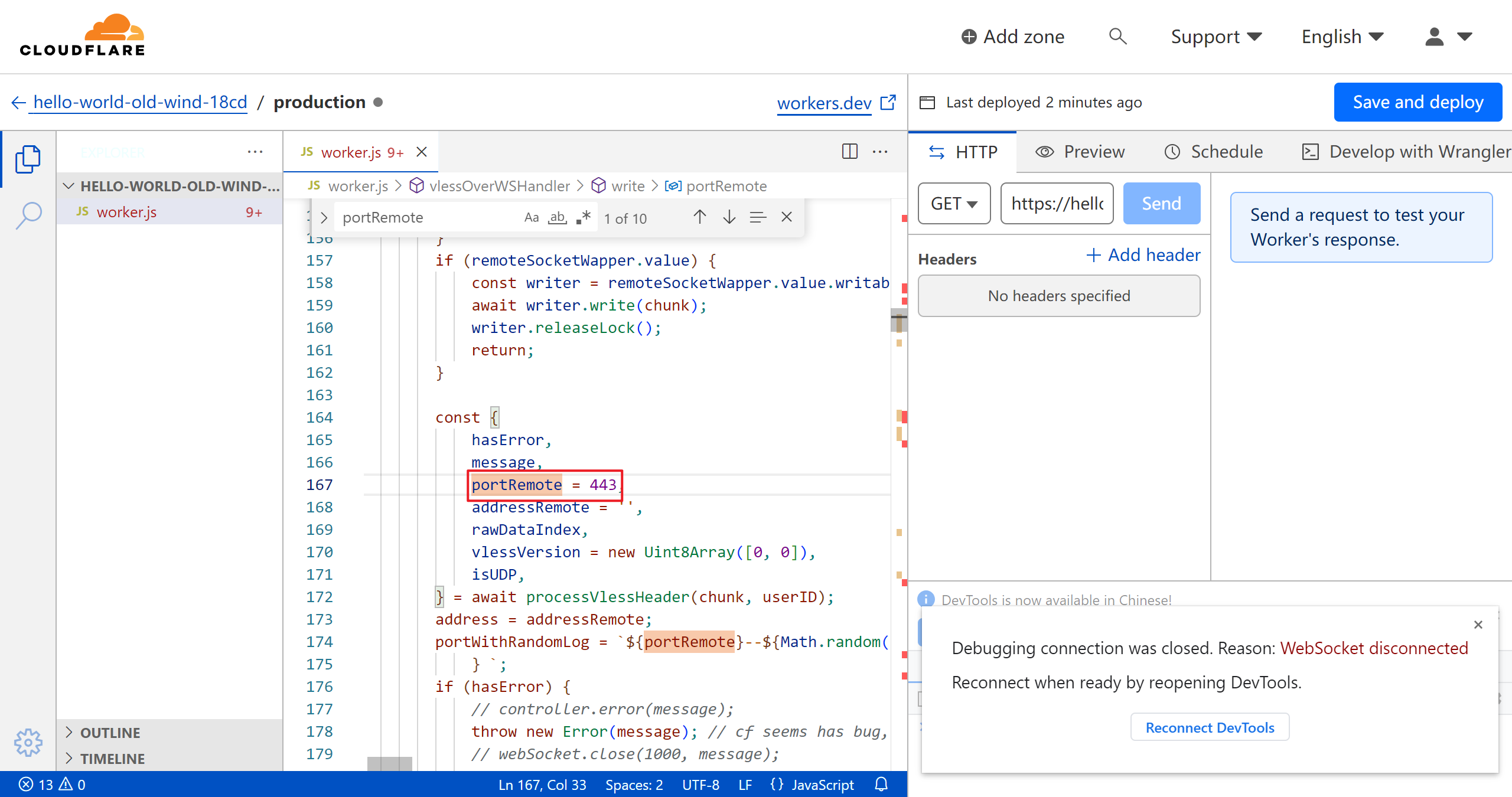Click the Save and deploy button
The width and height of the screenshot is (1512, 797).
tap(1417, 102)
